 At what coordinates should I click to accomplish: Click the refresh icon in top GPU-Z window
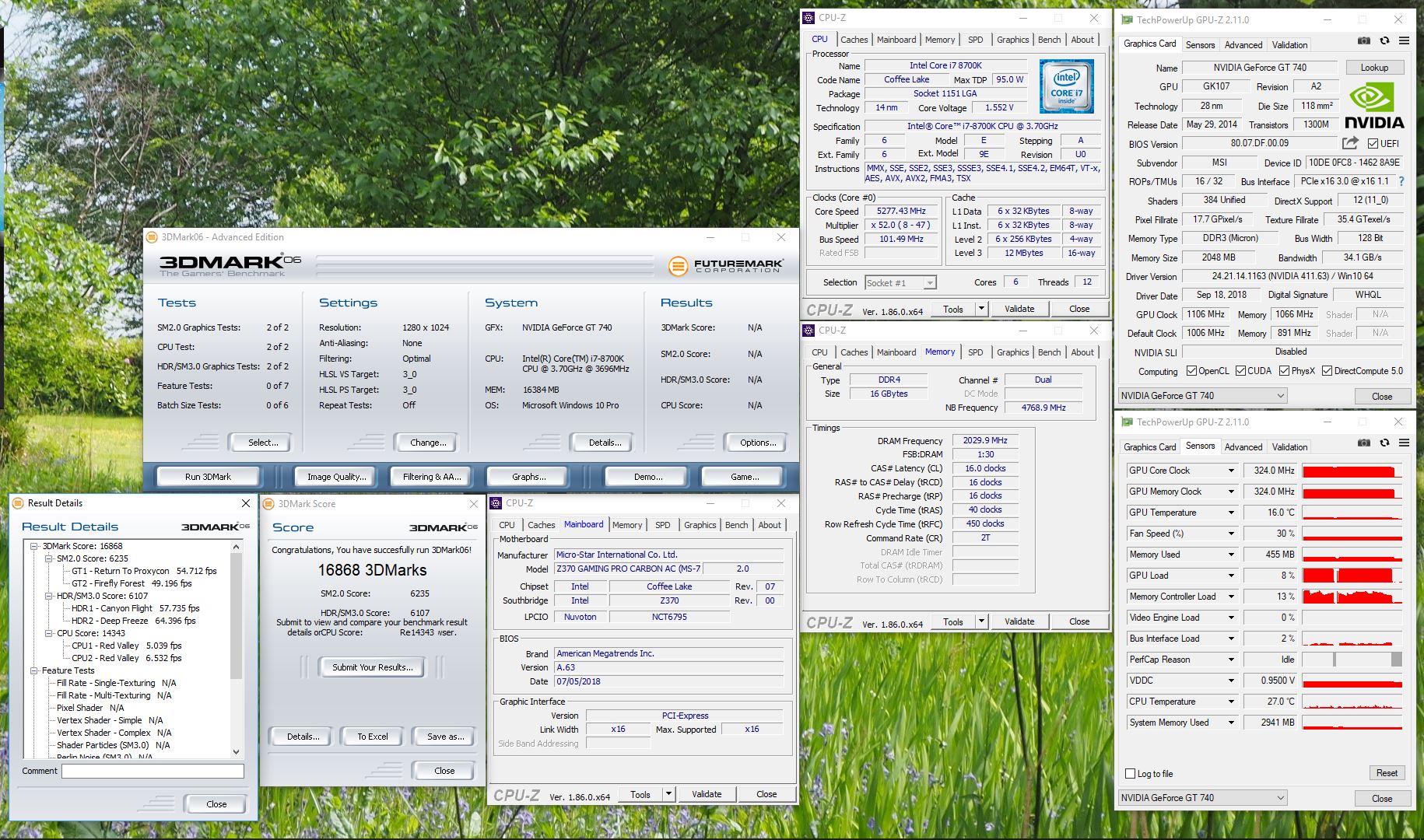click(1384, 40)
